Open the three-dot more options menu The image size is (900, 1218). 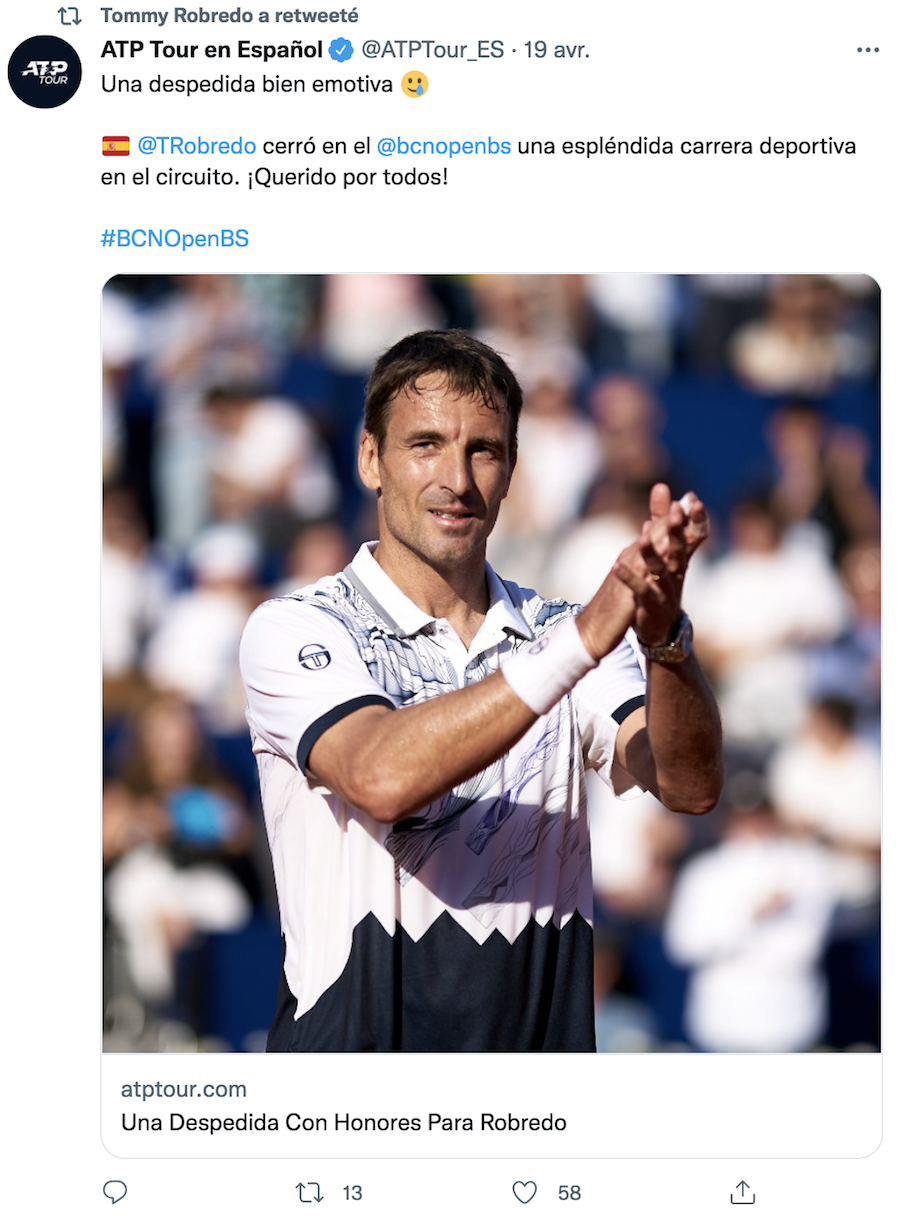click(868, 50)
